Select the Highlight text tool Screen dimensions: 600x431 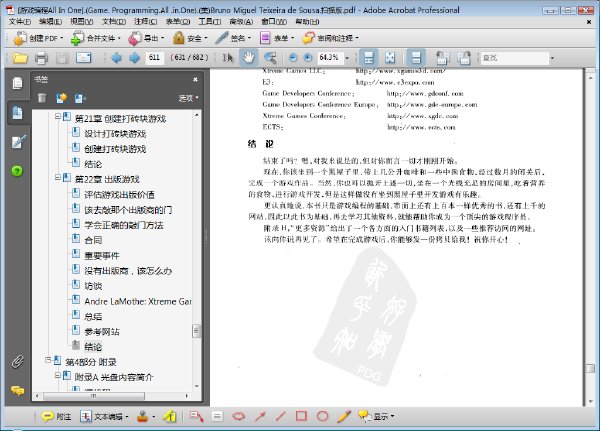tap(170, 416)
